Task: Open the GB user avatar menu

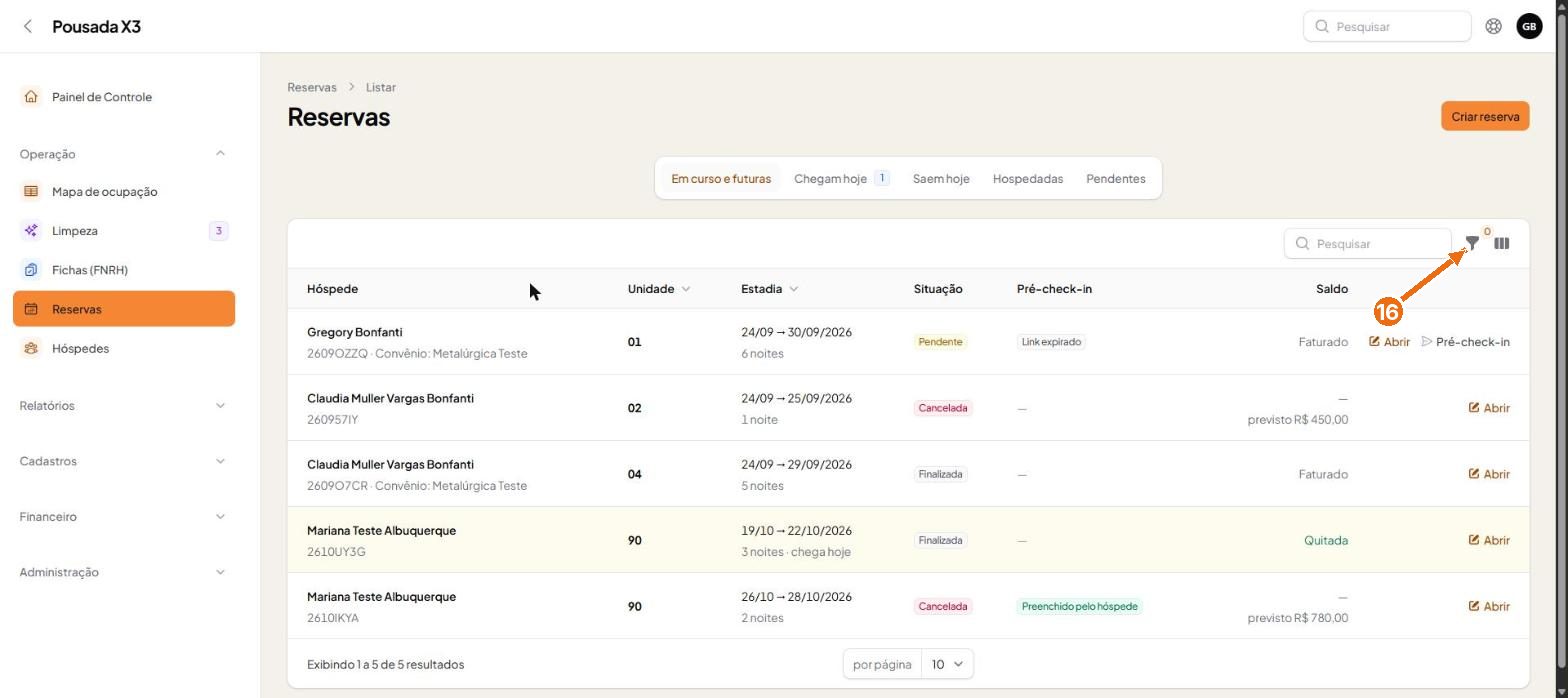Action: pyautogui.click(x=1529, y=26)
